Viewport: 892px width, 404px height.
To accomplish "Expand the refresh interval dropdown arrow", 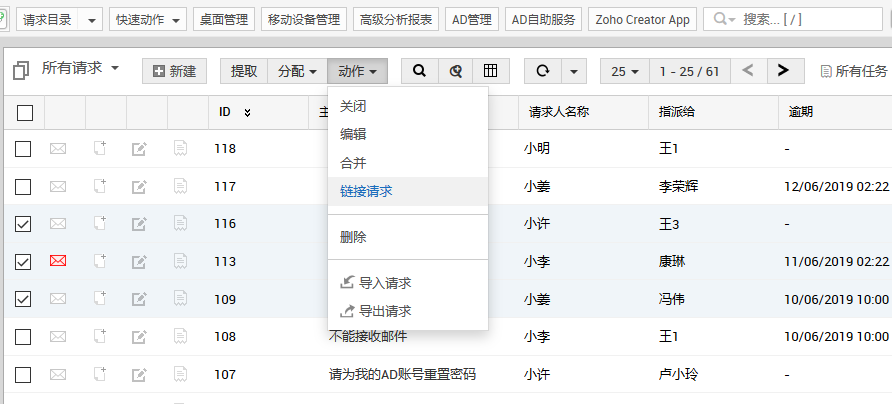I will (x=574, y=71).
